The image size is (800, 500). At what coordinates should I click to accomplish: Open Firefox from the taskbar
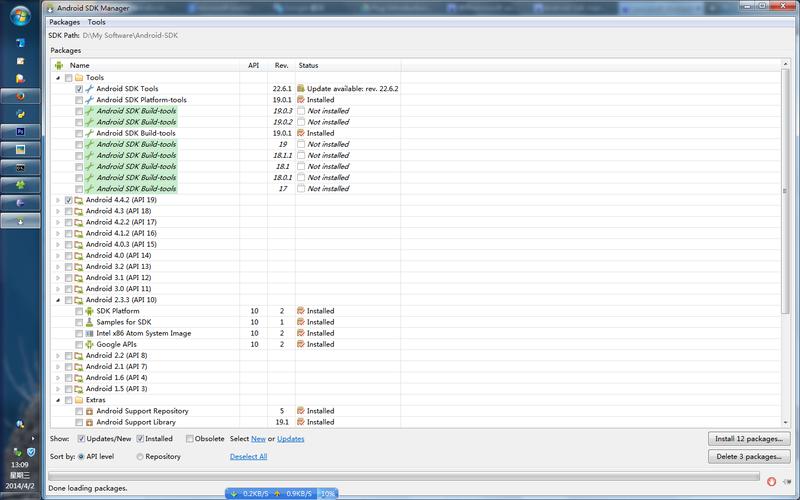20,96
